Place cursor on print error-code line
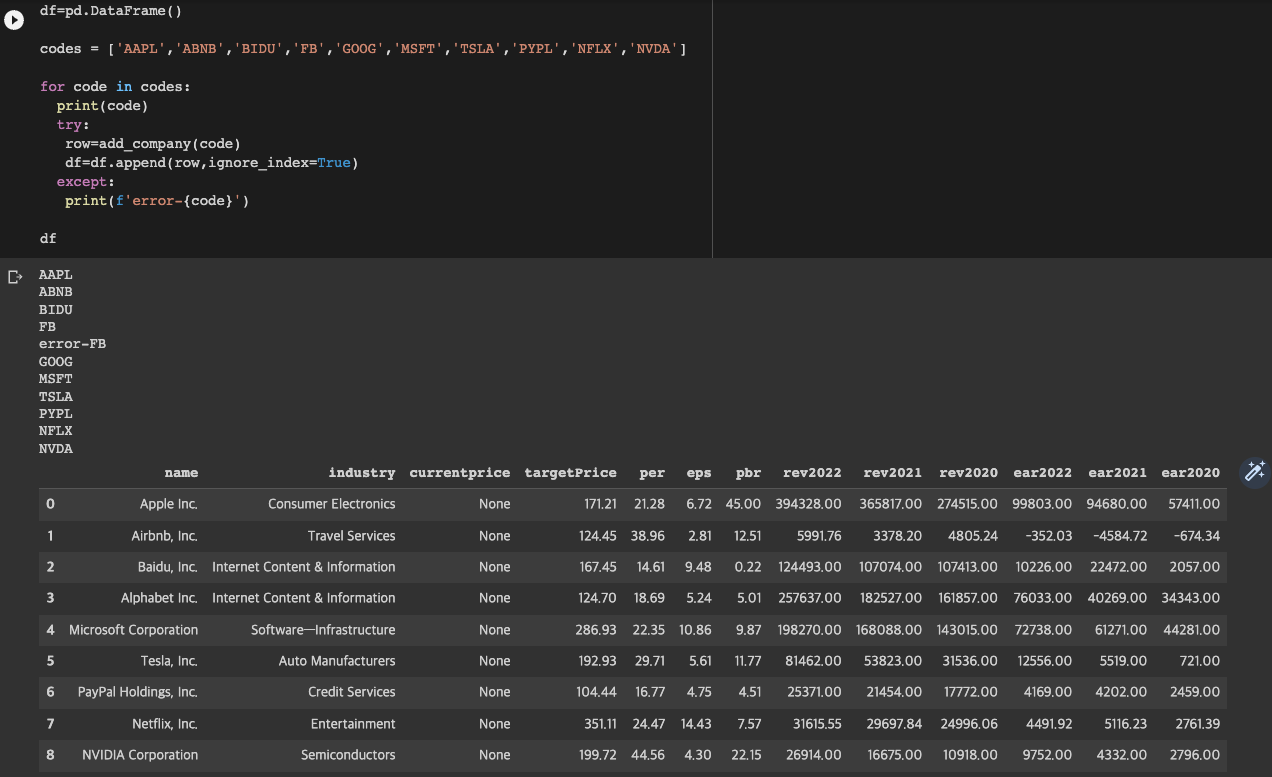The image size is (1272, 777). [157, 201]
